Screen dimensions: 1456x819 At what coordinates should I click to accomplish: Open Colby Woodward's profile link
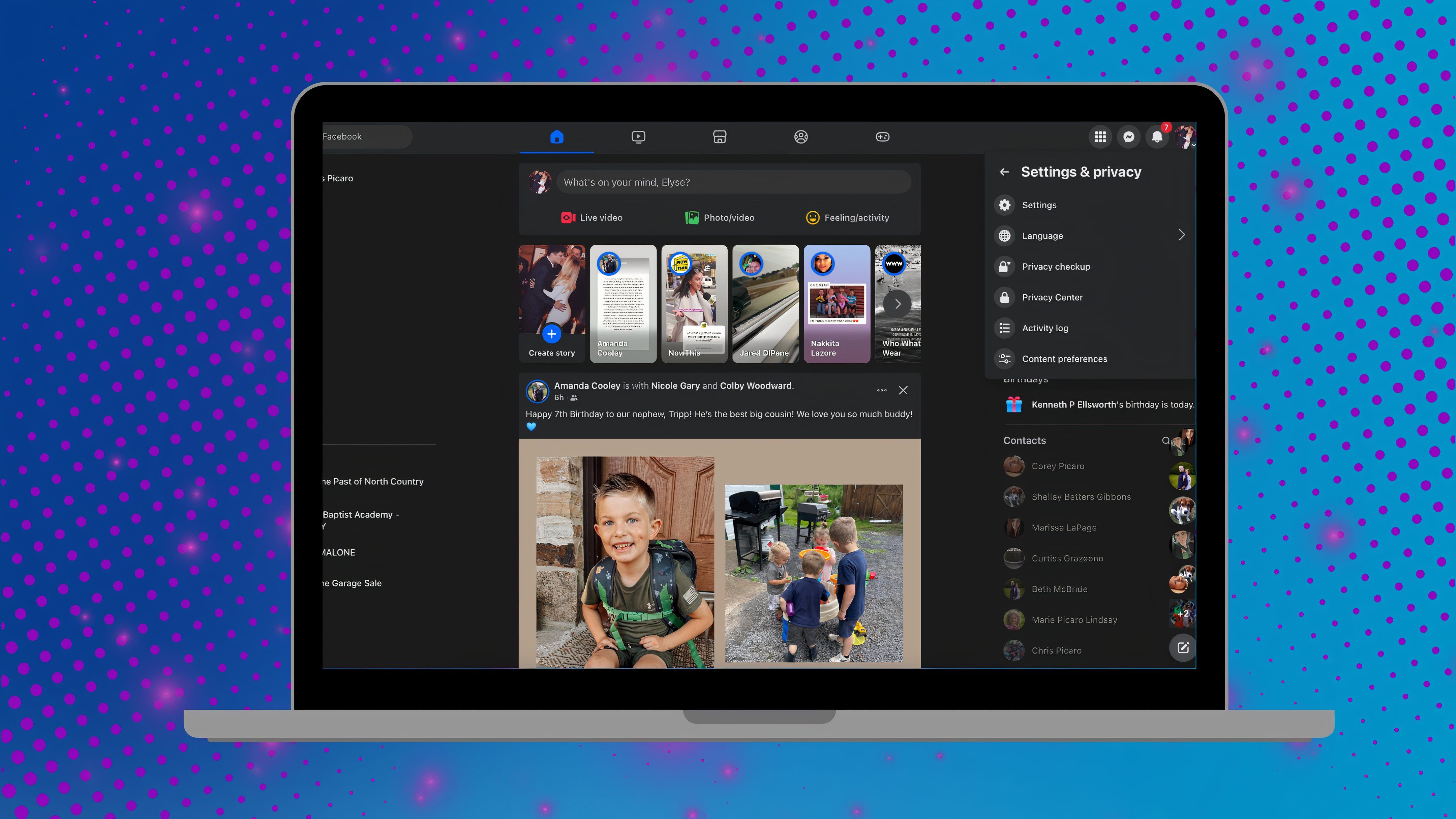click(x=756, y=386)
